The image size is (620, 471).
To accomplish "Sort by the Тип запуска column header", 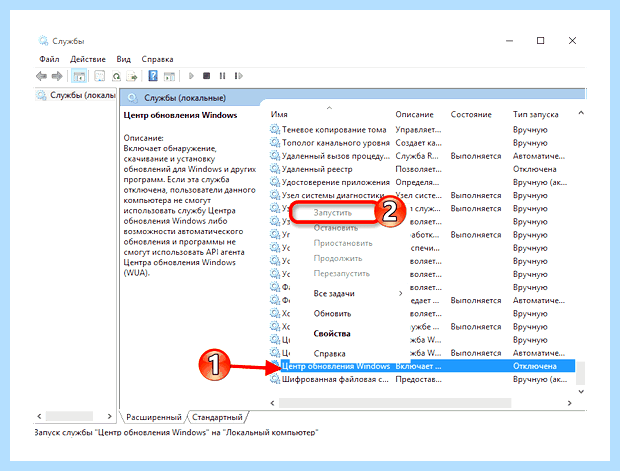I will click(x=536, y=114).
